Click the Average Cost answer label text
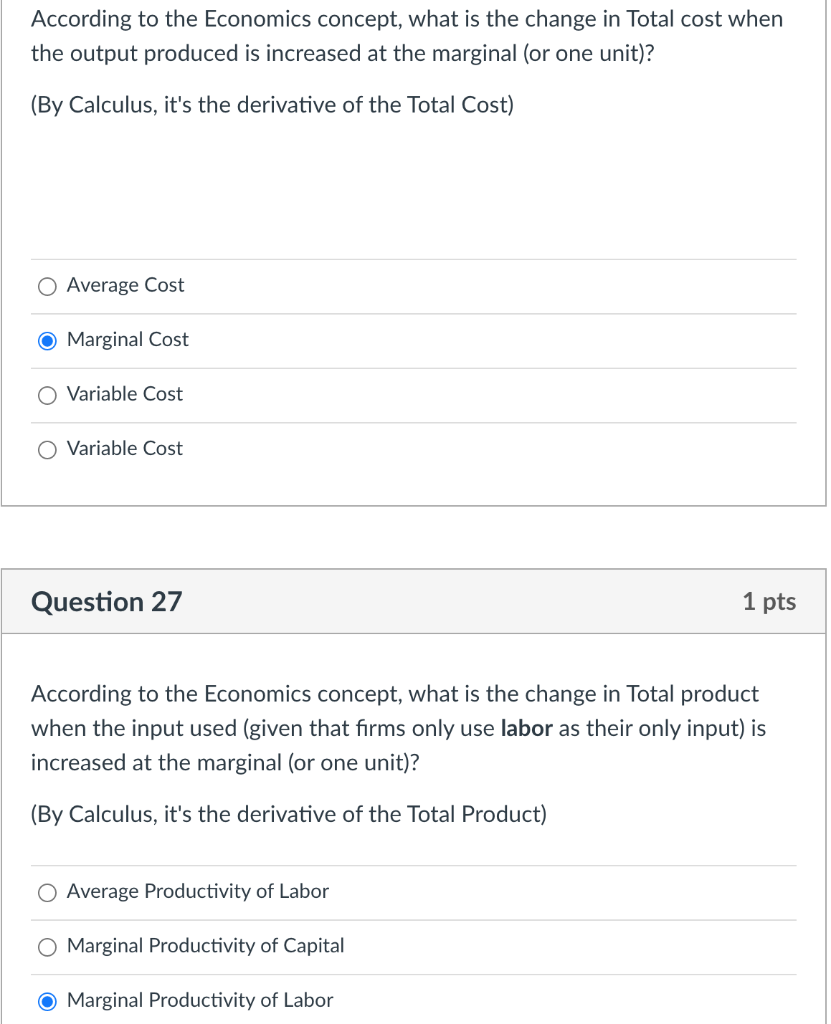This screenshot has height=1024, width=831. coord(126,286)
